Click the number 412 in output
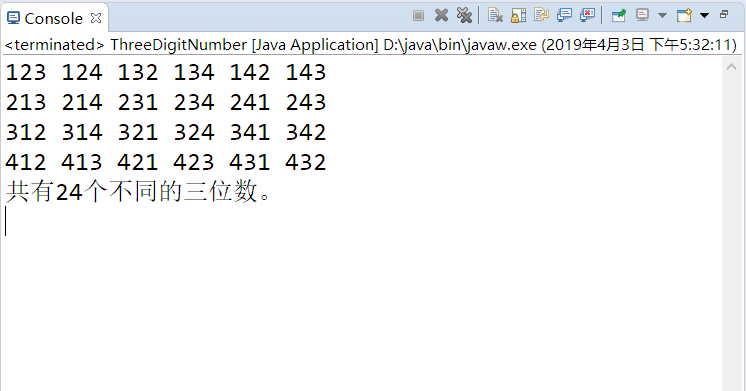This screenshot has height=391, width=746. pos(26,163)
